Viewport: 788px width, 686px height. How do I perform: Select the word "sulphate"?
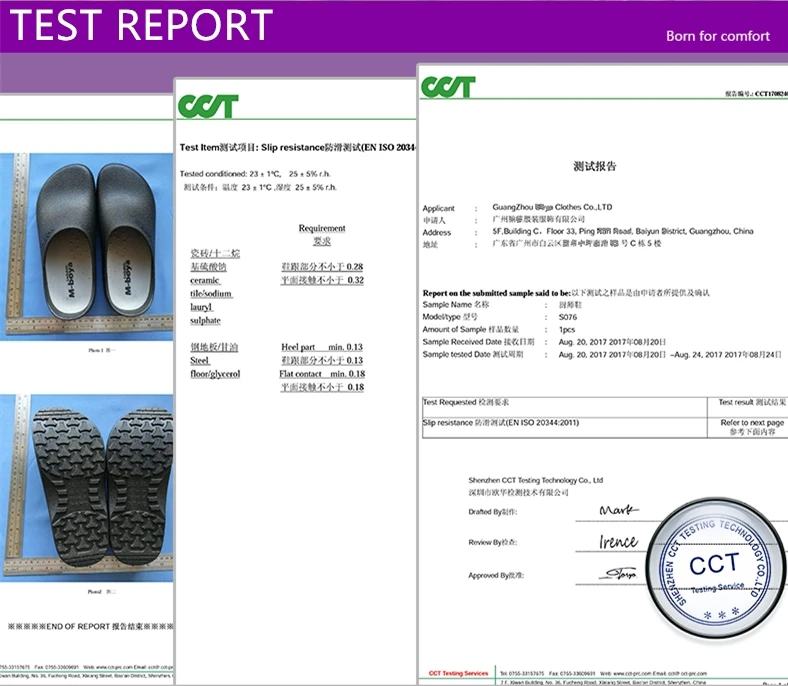click(x=205, y=321)
